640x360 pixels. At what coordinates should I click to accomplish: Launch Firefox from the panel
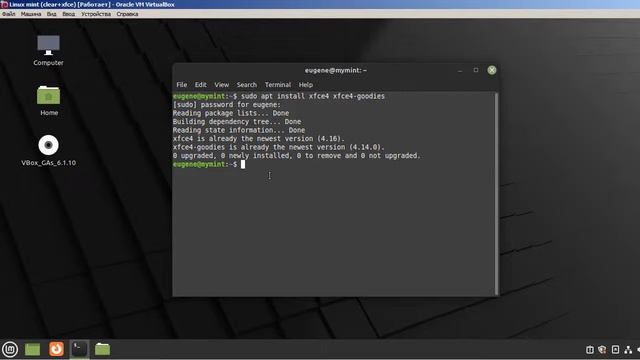click(x=56, y=349)
